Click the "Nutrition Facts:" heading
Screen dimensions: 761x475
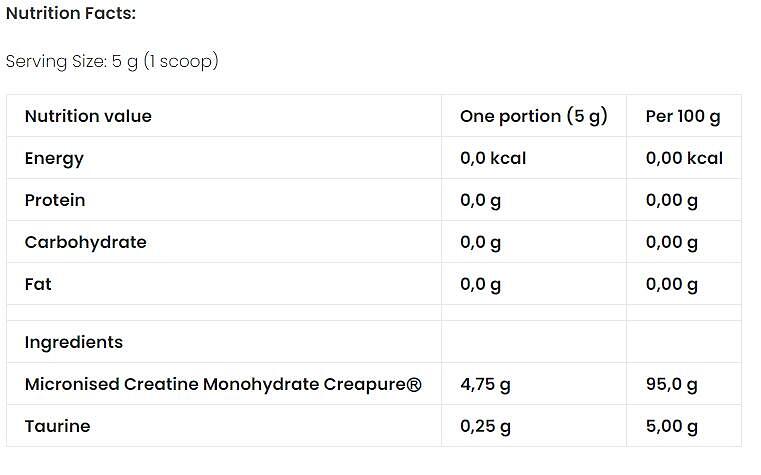(x=71, y=13)
